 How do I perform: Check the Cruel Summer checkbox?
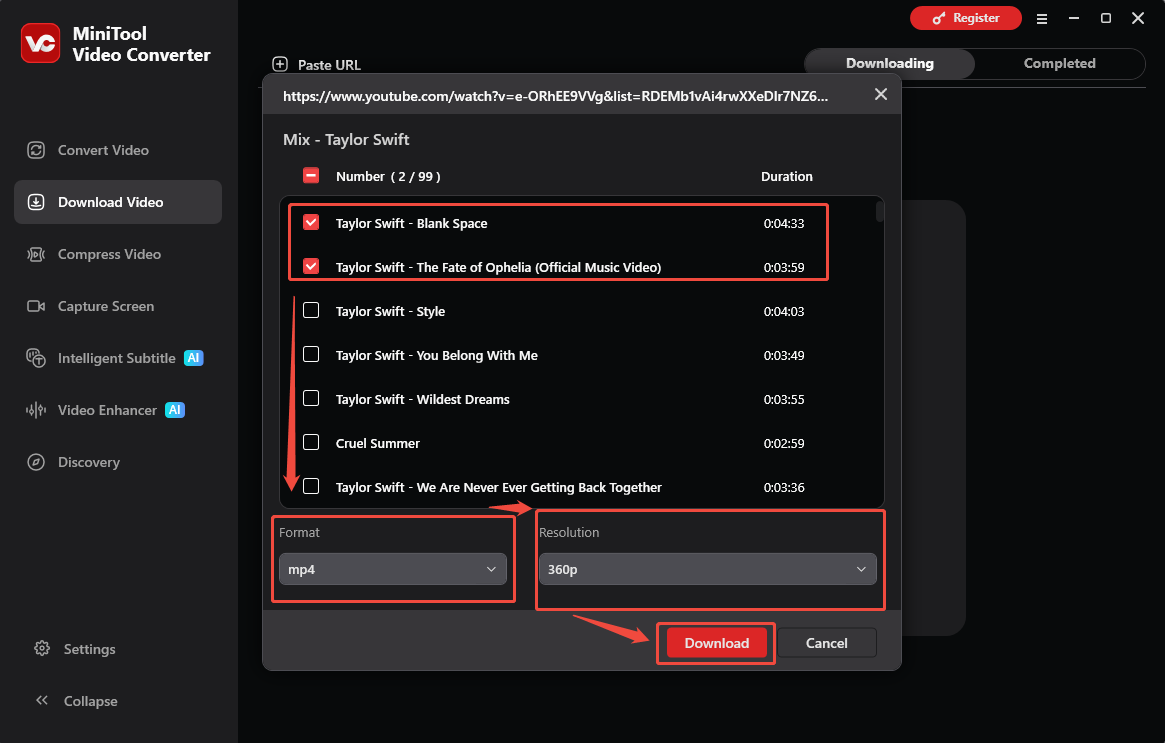(x=311, y=442)
